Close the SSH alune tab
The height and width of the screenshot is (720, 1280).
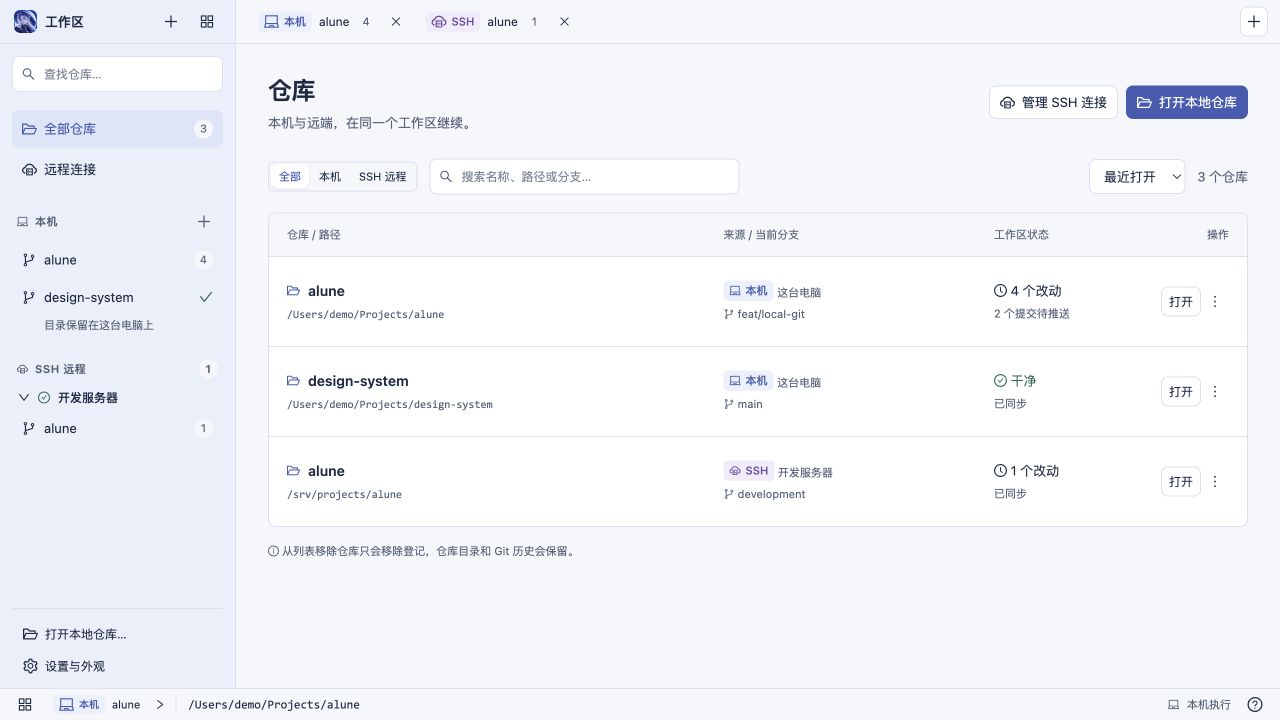pos(564,21)
